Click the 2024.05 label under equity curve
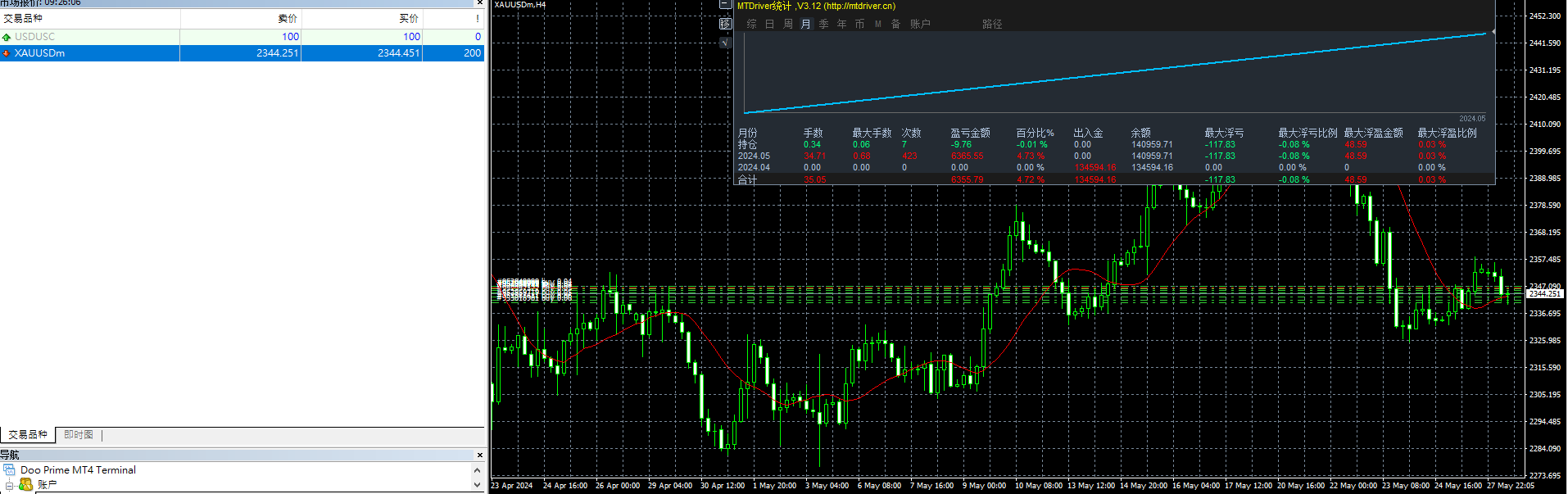 [1472, 119]
